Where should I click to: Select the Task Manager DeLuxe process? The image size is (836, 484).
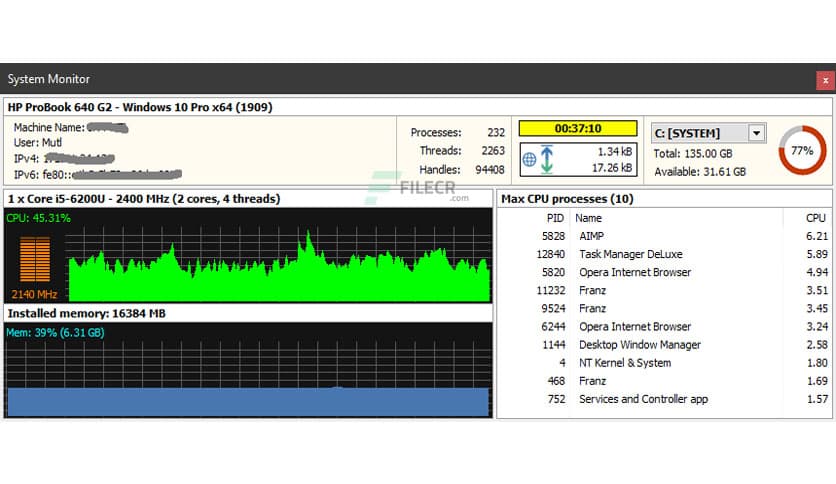coord(664,254)
